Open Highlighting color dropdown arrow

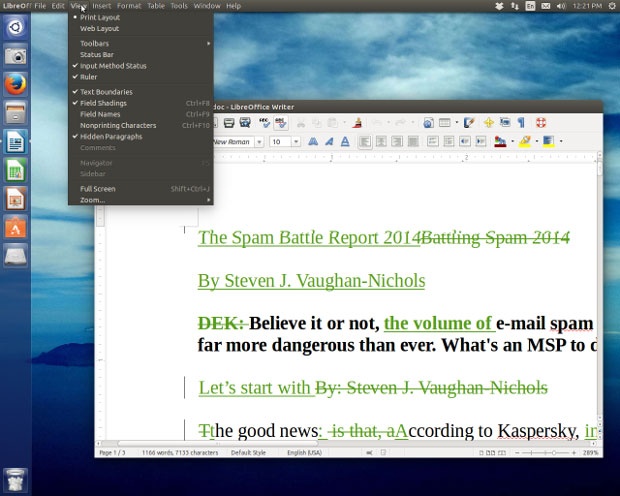(x=537, y=141)
